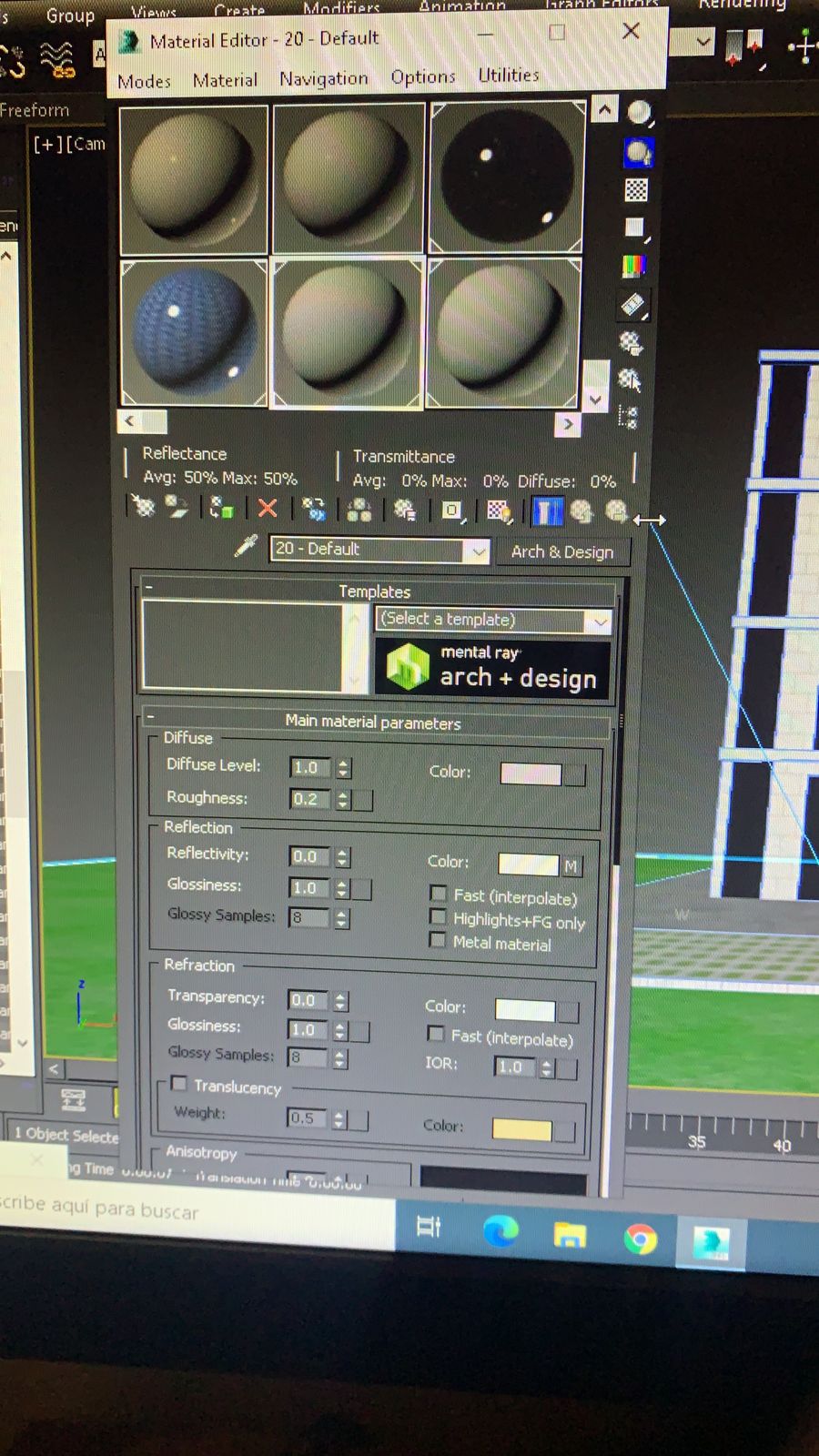The height and width of the screenshot is (1456, 819).
Task: Select the blue textured sample sphere slot
Action: click(194, 332)
